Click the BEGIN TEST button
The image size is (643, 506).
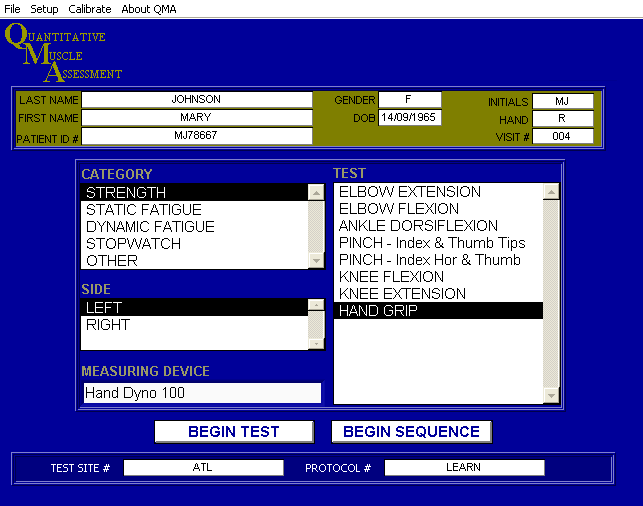[233, 432]
